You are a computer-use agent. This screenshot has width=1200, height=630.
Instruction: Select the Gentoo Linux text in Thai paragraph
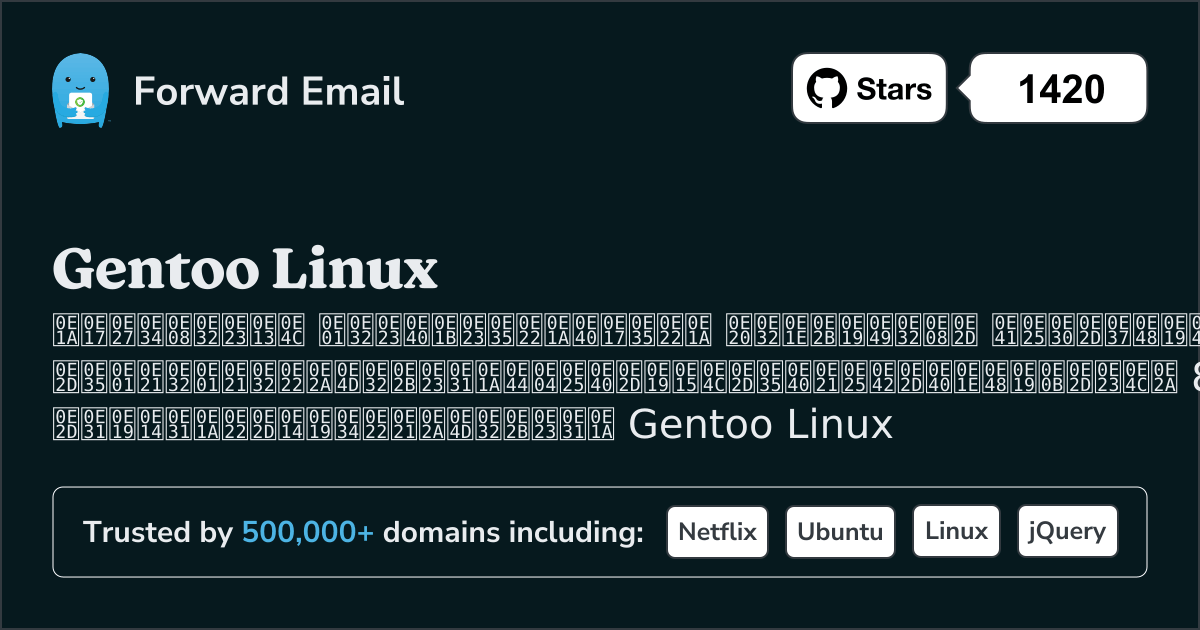tap(762, 424)
